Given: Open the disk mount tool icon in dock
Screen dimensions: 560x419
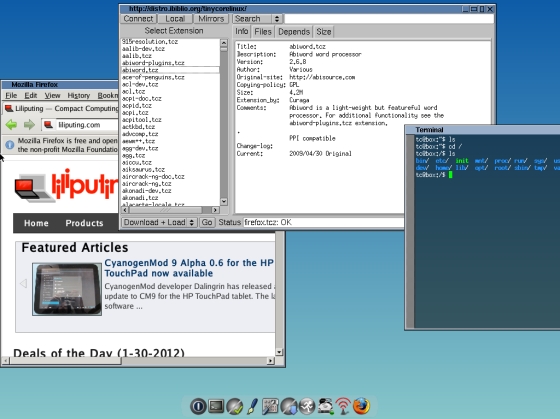Looking at the screenshot, I should [x=325, y=406].
